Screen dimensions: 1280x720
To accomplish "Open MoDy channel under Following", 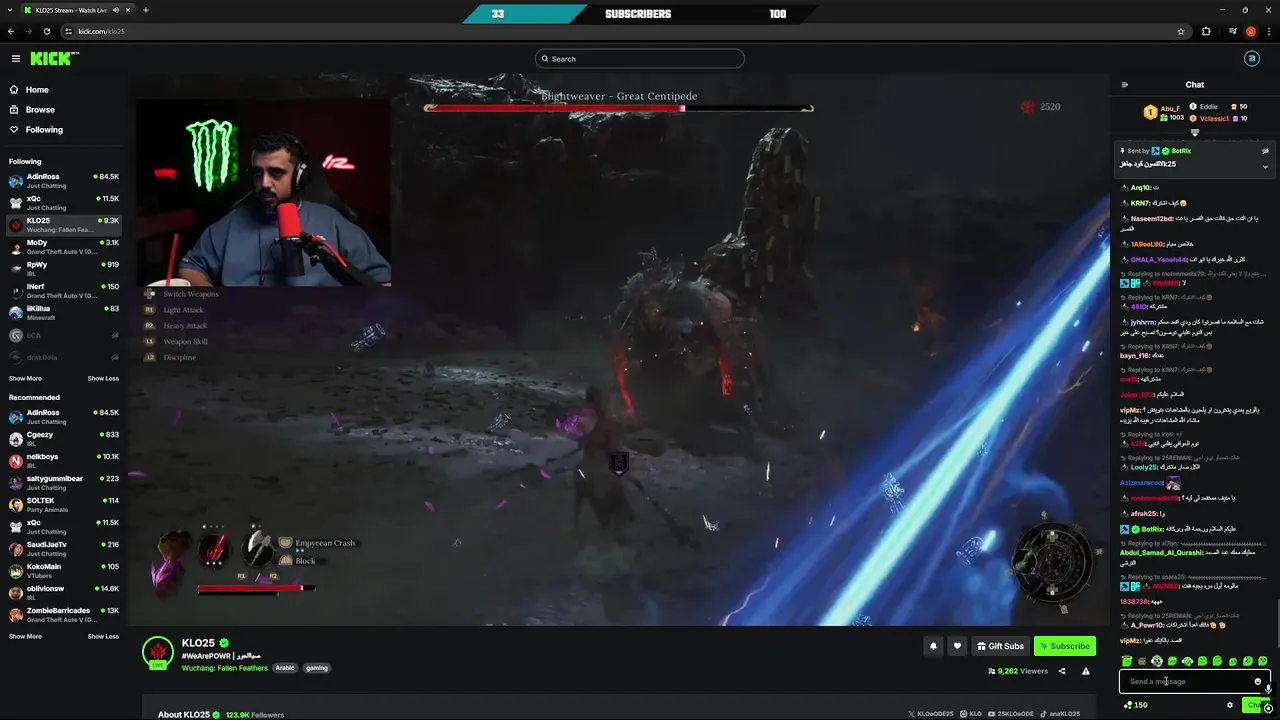I will point(64,246).
